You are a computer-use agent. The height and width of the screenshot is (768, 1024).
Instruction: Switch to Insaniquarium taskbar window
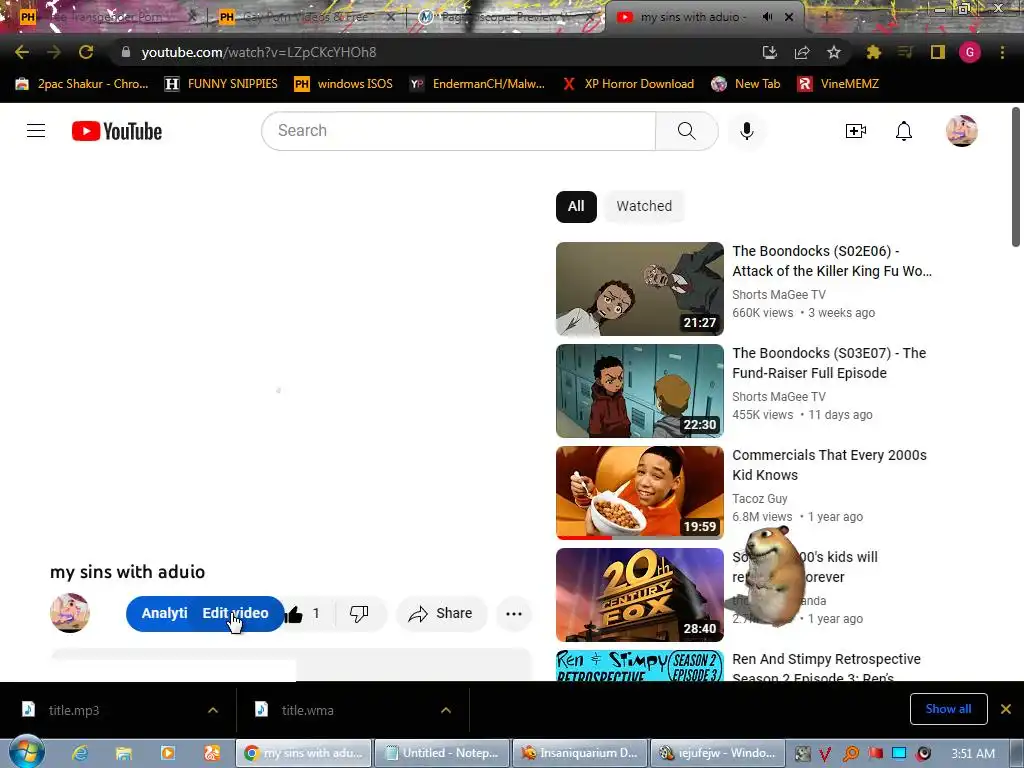(580, 753)
